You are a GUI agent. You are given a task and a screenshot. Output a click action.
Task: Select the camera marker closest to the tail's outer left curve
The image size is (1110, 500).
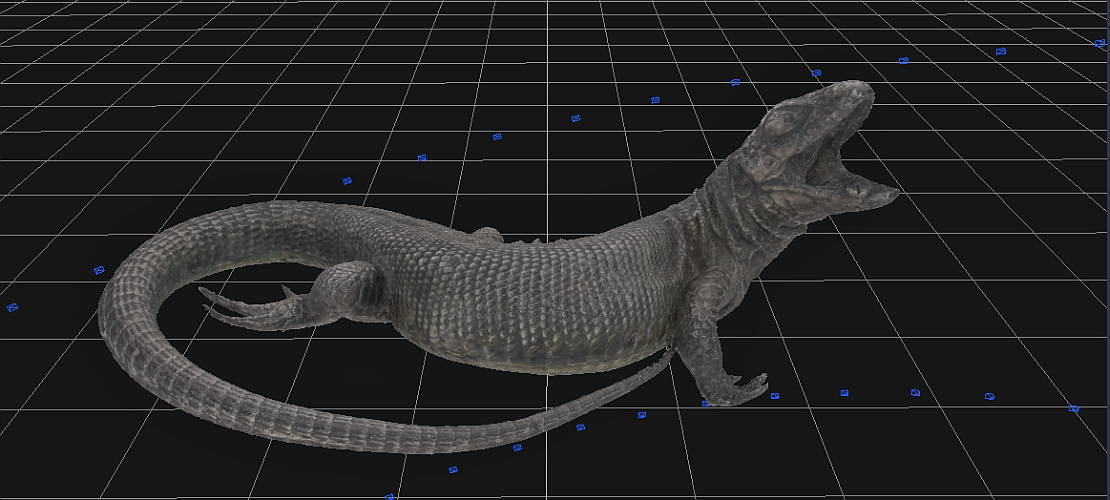99,270
